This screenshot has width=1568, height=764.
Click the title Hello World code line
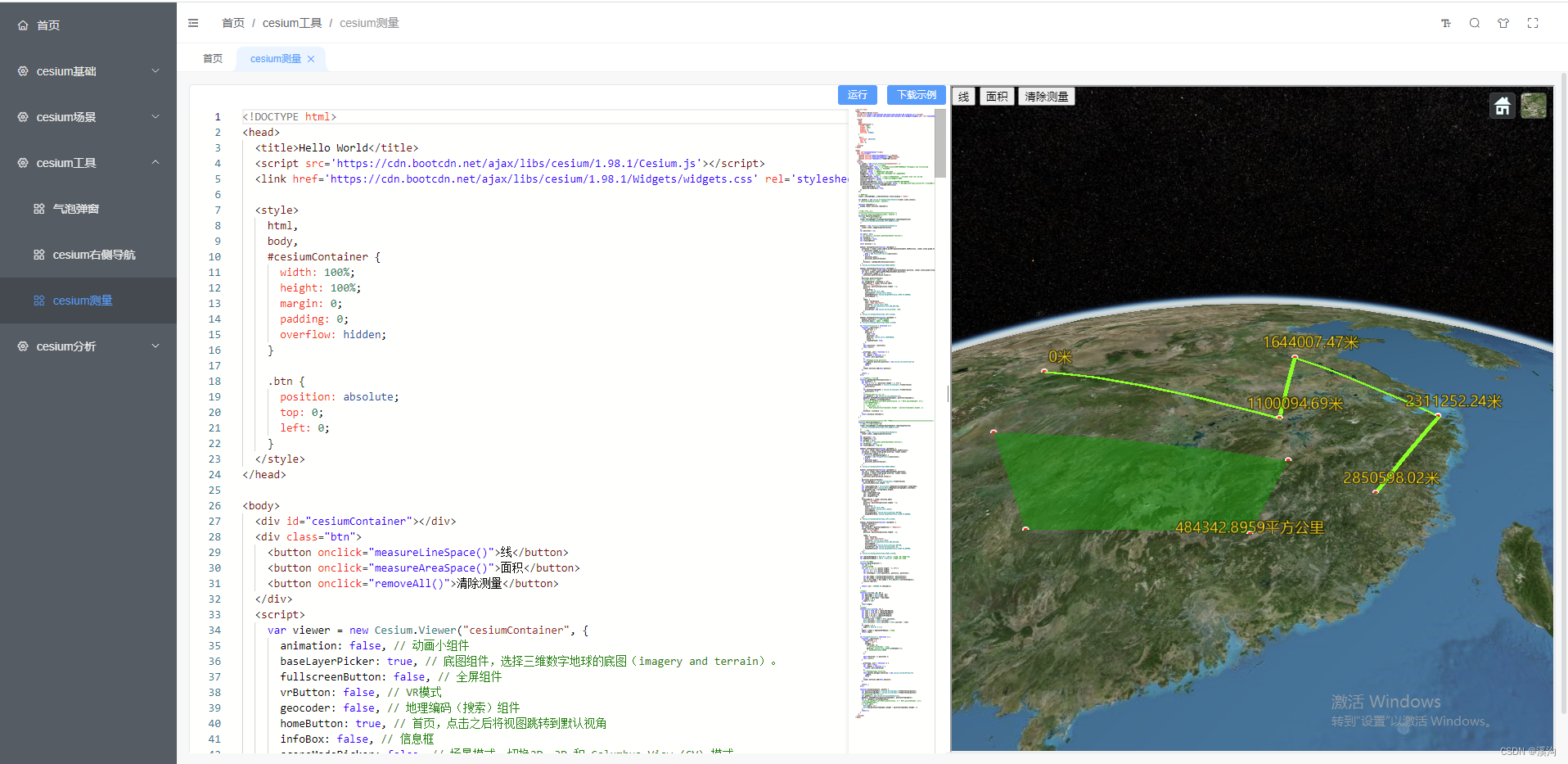336,148
